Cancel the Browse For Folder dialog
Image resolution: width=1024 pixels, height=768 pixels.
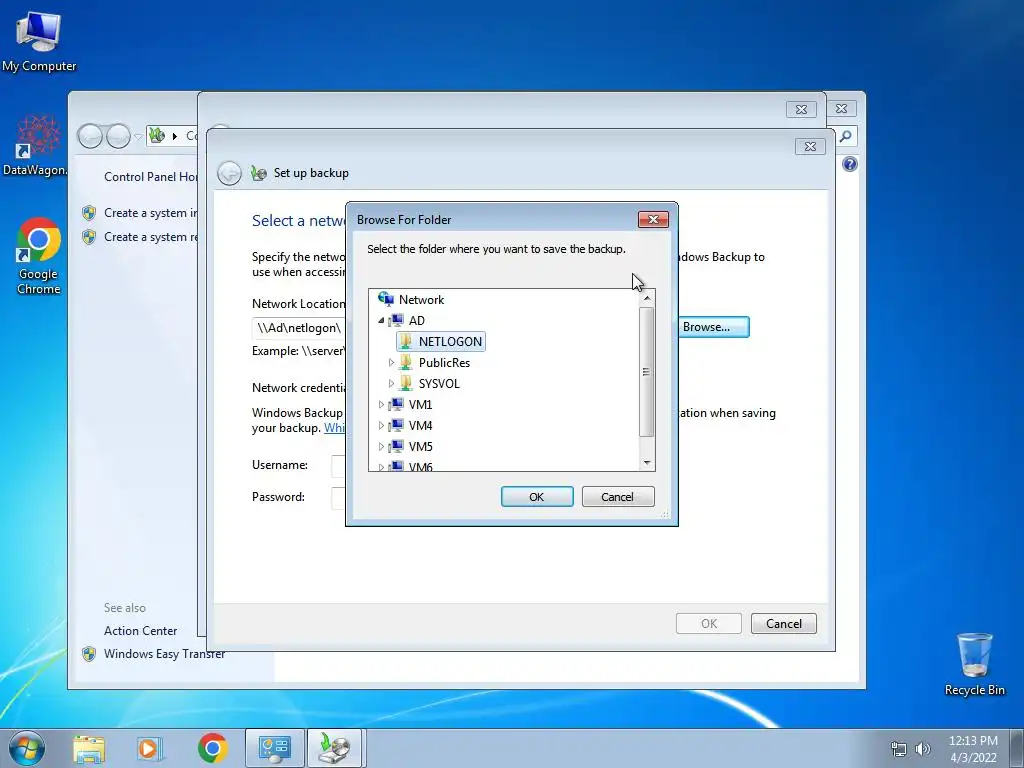coord(617,496)
